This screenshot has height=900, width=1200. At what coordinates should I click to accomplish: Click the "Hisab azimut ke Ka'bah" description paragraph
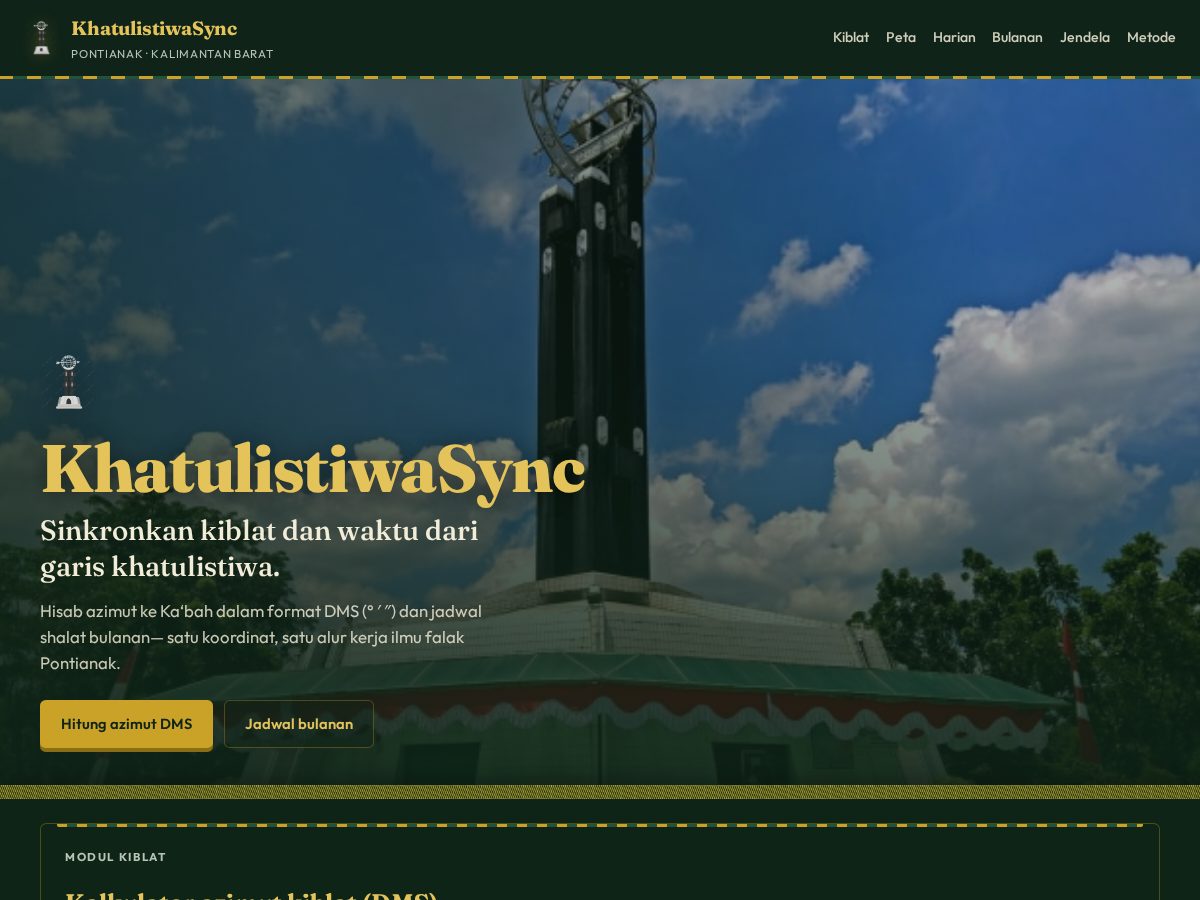261,637
